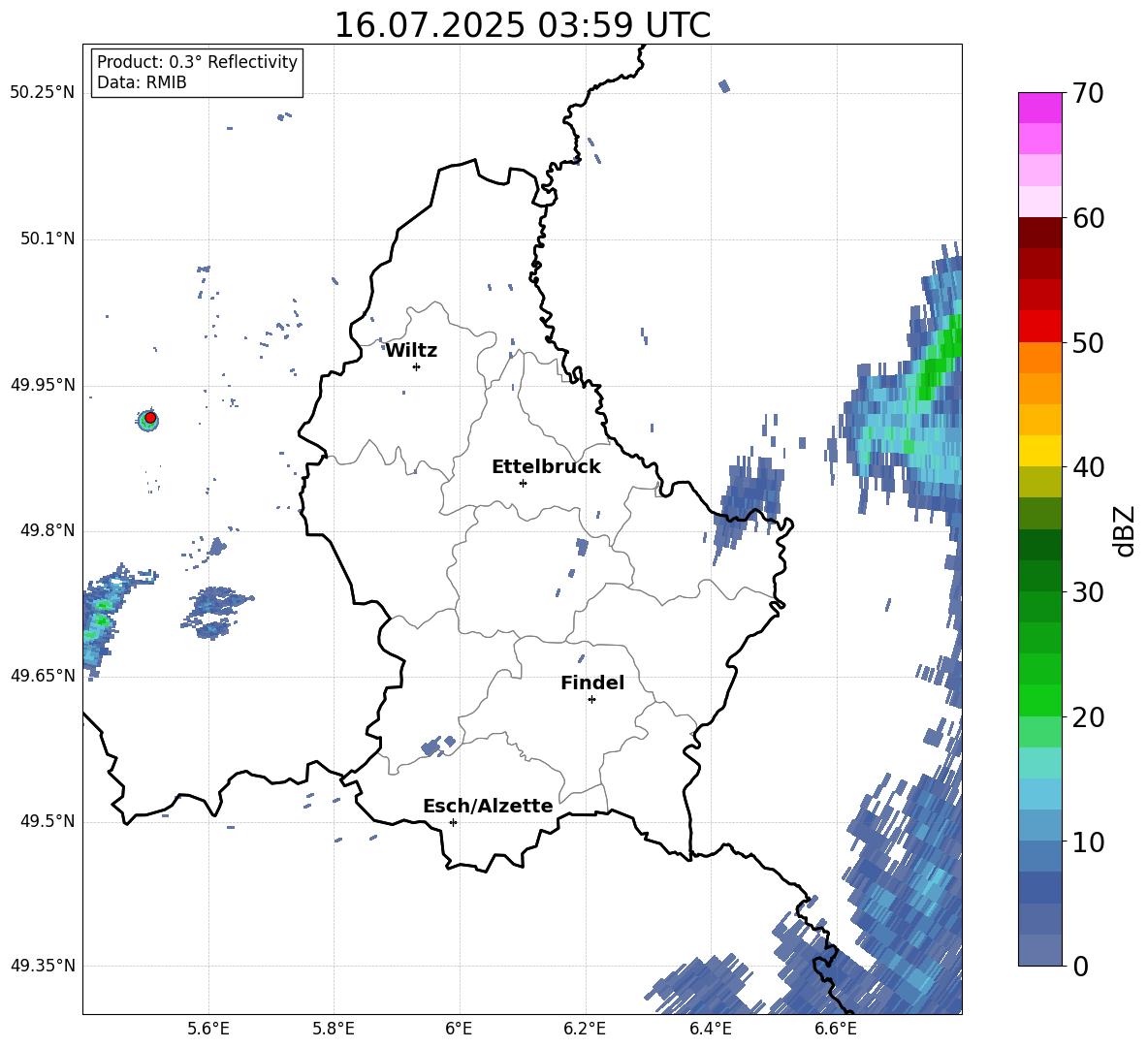Click the 49.65°N latitude label
Viewport: 1148px width, 1048px height.
point(43,676)
